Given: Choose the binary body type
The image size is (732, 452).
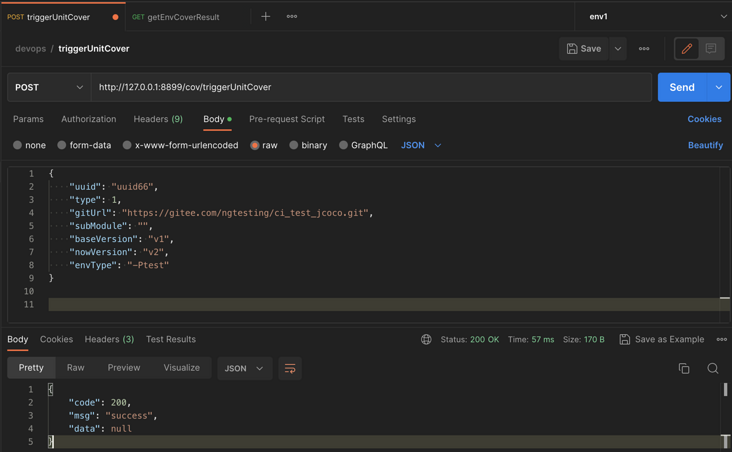Looking at the screenshot, I should pos(308,145).
